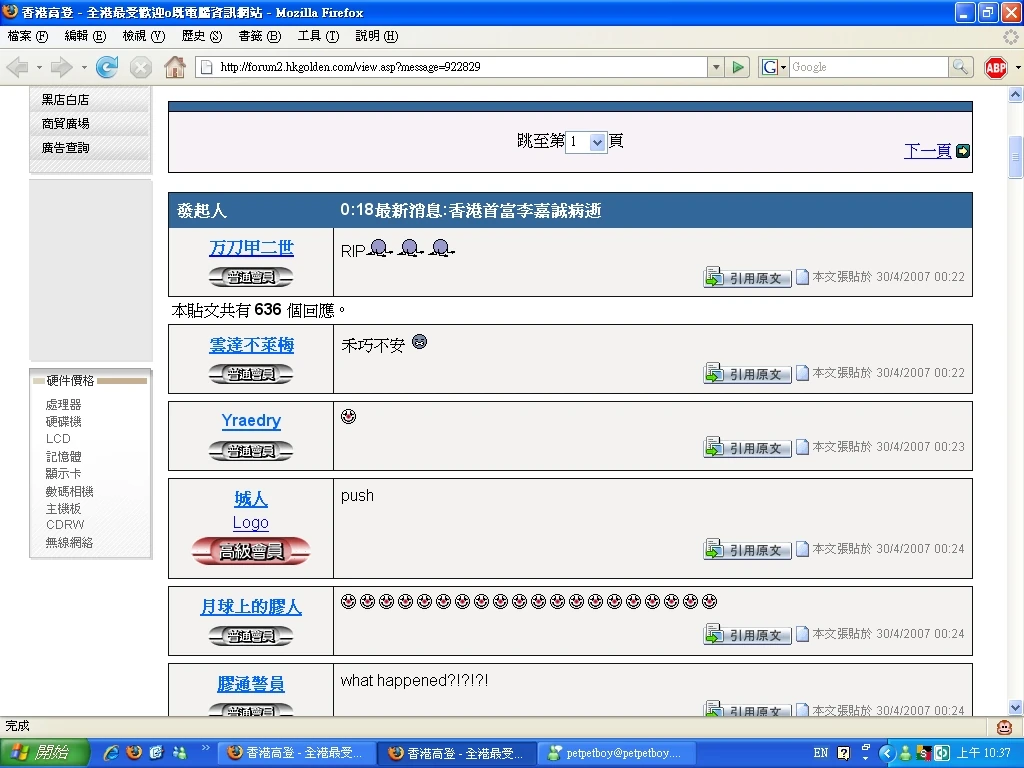Open the page number jump dropdown

[x=597, y=142]
